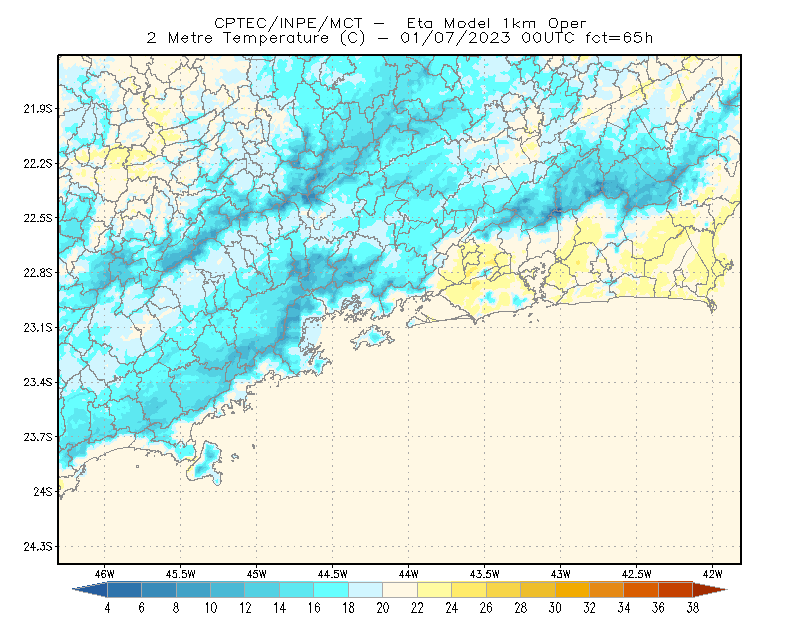The width and height of the screenshot is (800, 618).
Task: Pick the 4–6 legend color segment
Action: click(x=124, y=590)
